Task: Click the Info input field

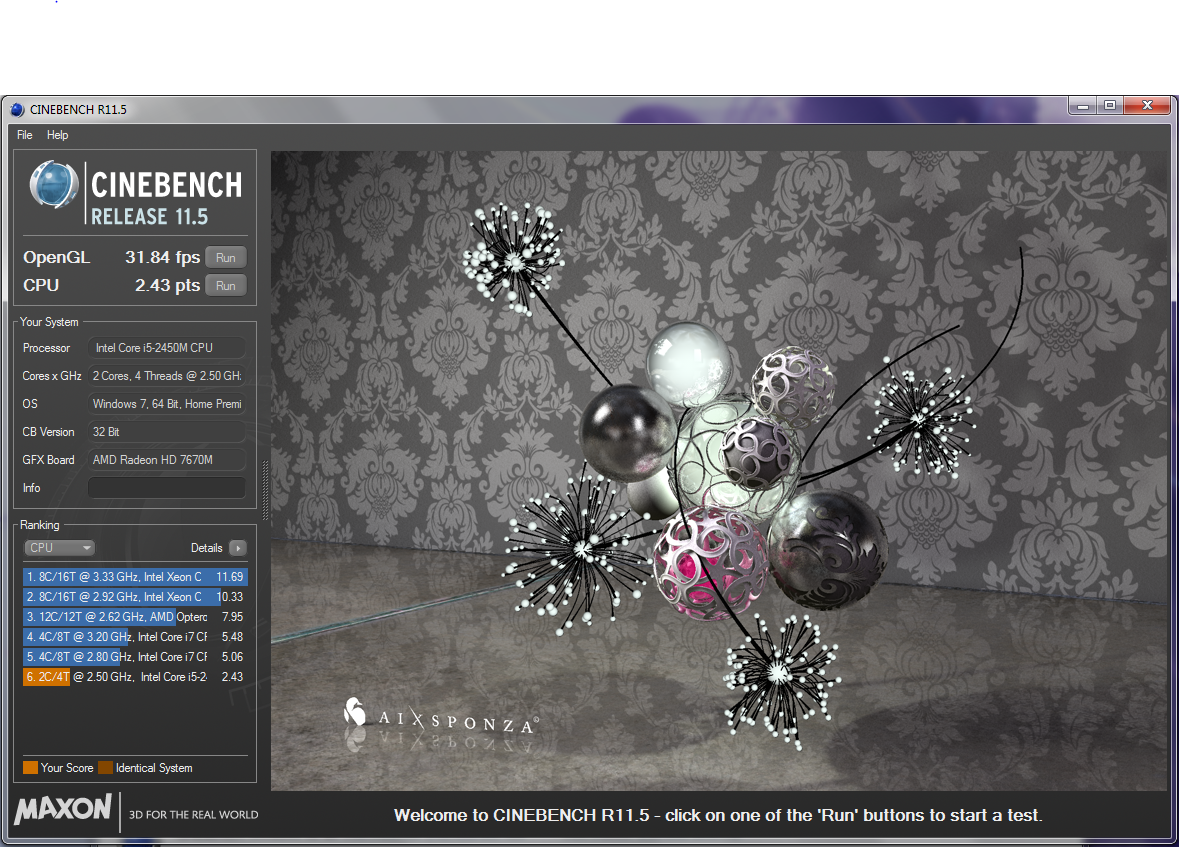Action: tap(167, 487)
